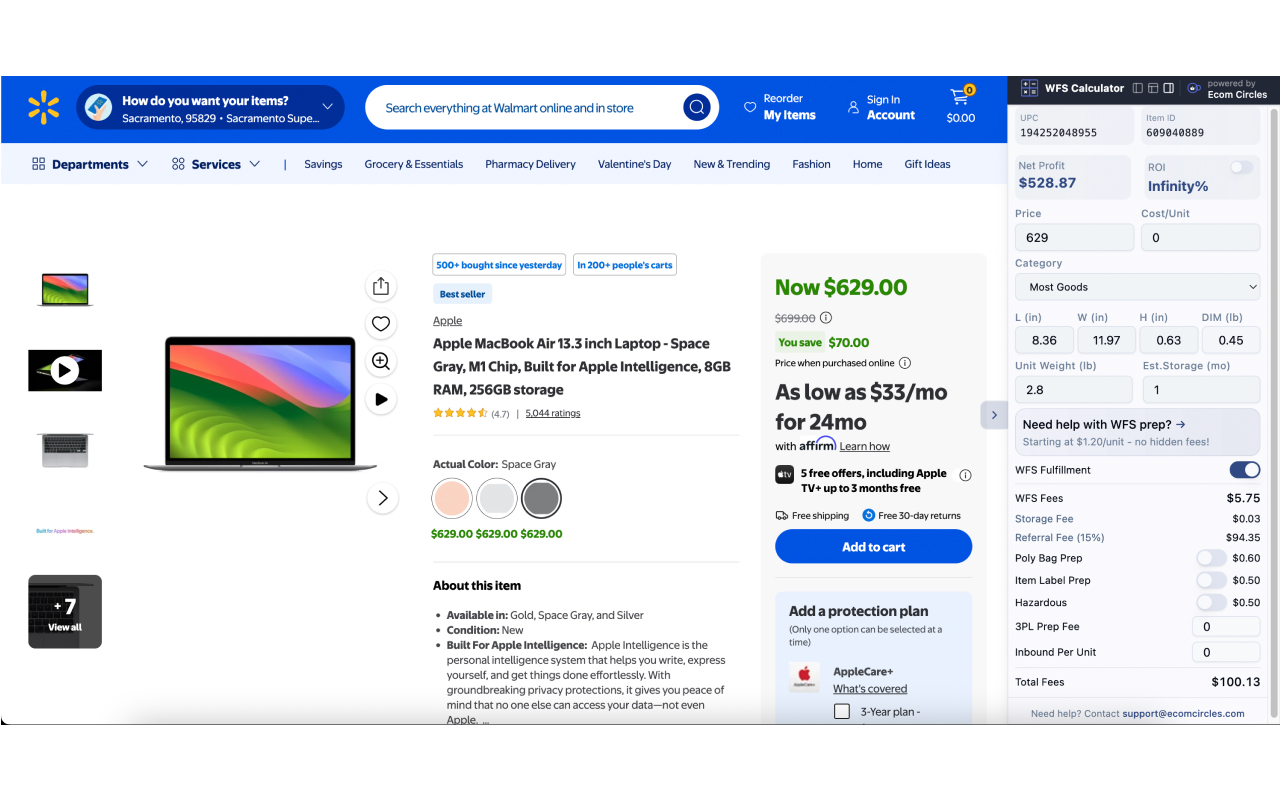Open the Services dropdown chevron
The width and height of the screenshot is (1280, 800).
(254, 163)
